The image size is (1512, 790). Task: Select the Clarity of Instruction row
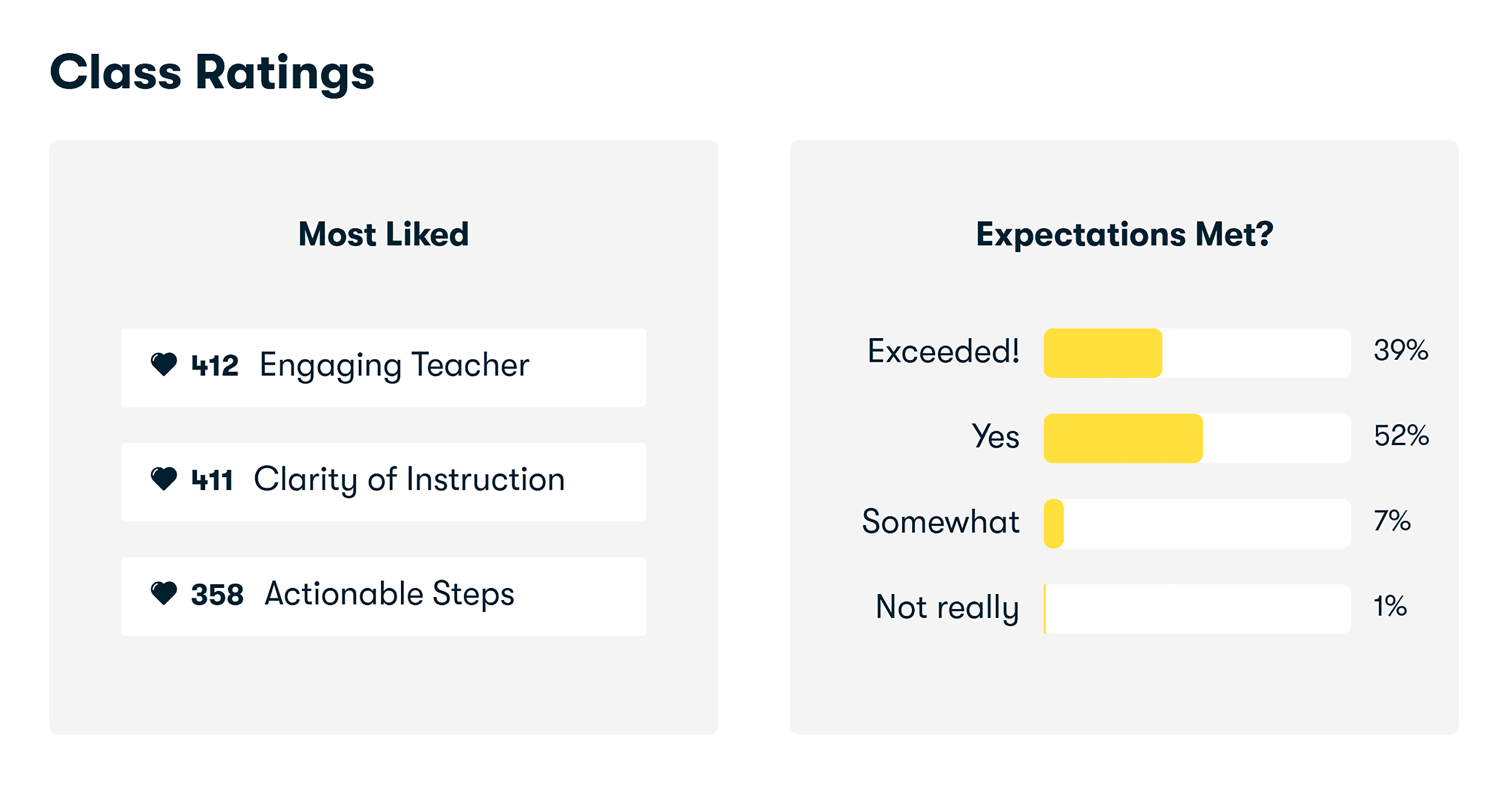(x=383, y=482)
